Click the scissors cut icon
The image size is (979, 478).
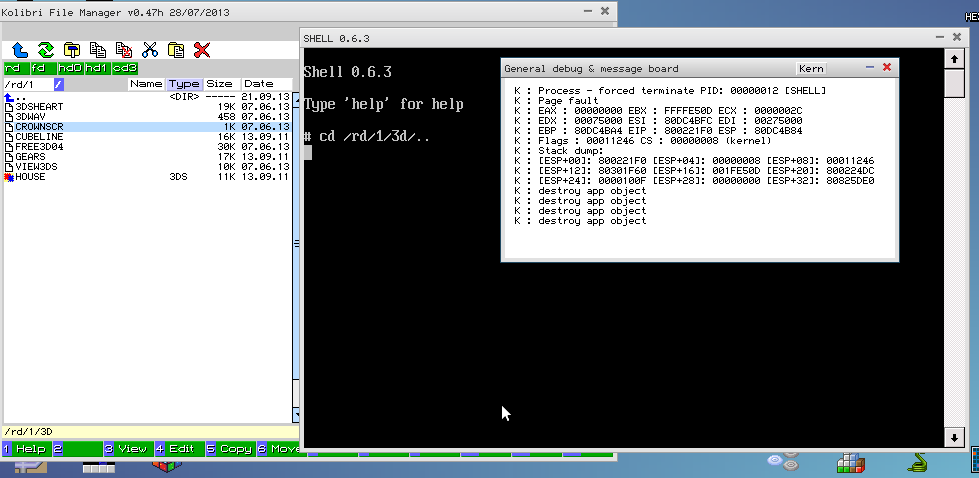tap(150, 49)
